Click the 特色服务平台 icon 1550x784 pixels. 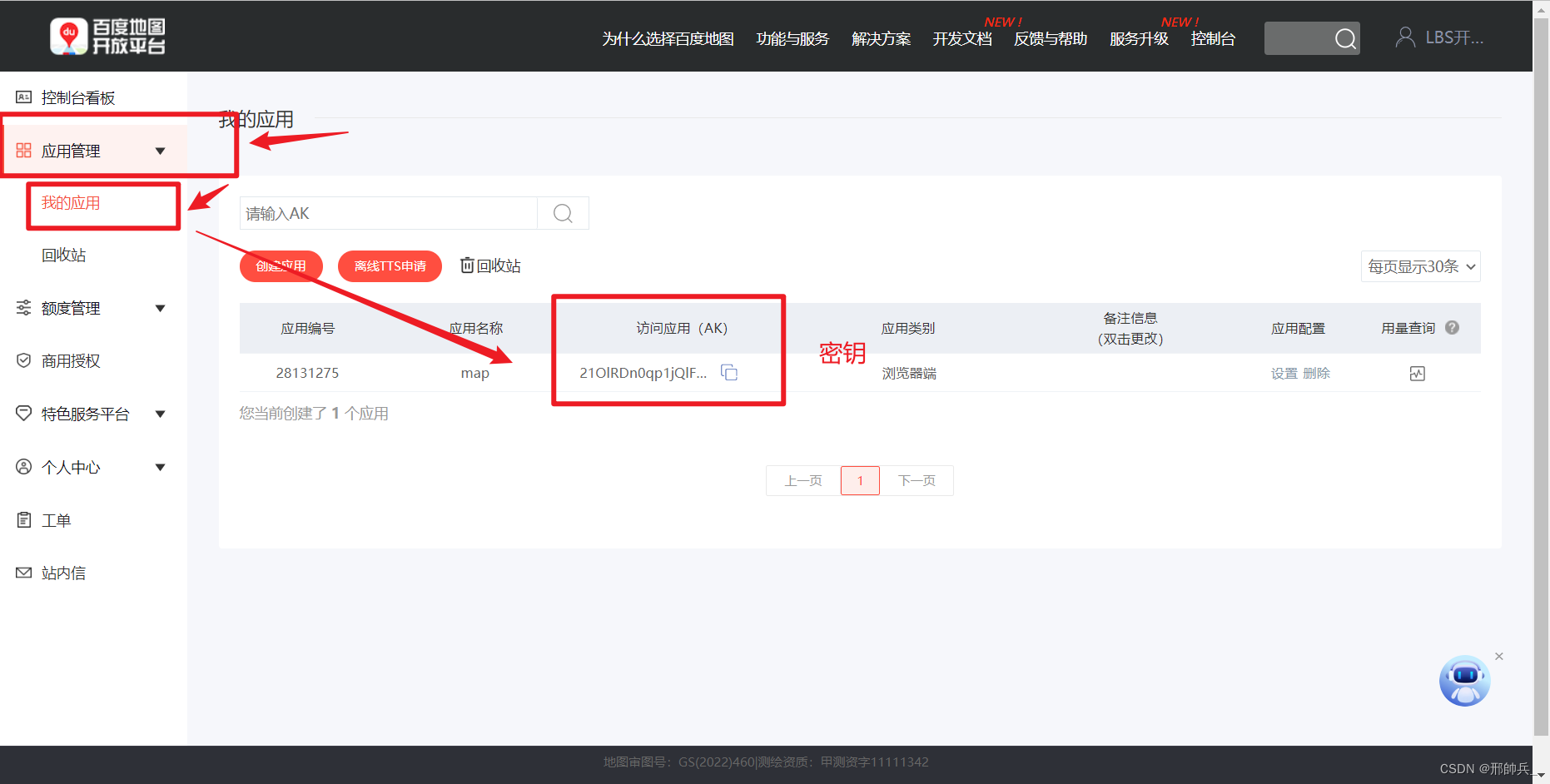(23, 414)
